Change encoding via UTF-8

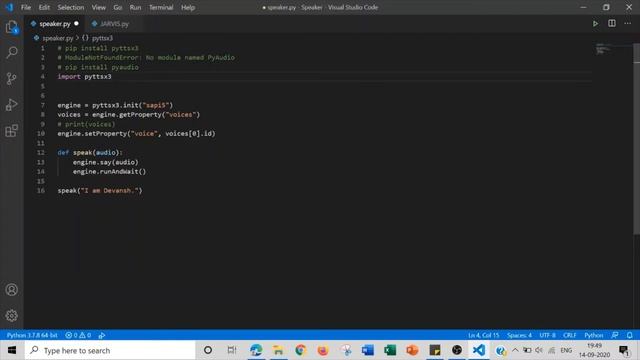pyautogui.click(x=547, y=335)
